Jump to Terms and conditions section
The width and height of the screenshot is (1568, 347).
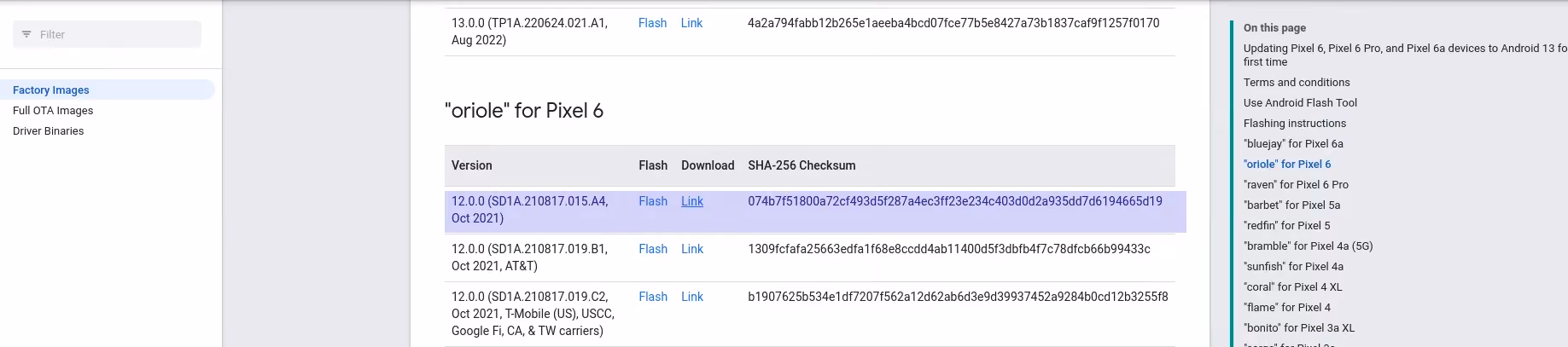[x=1297, y=83]
